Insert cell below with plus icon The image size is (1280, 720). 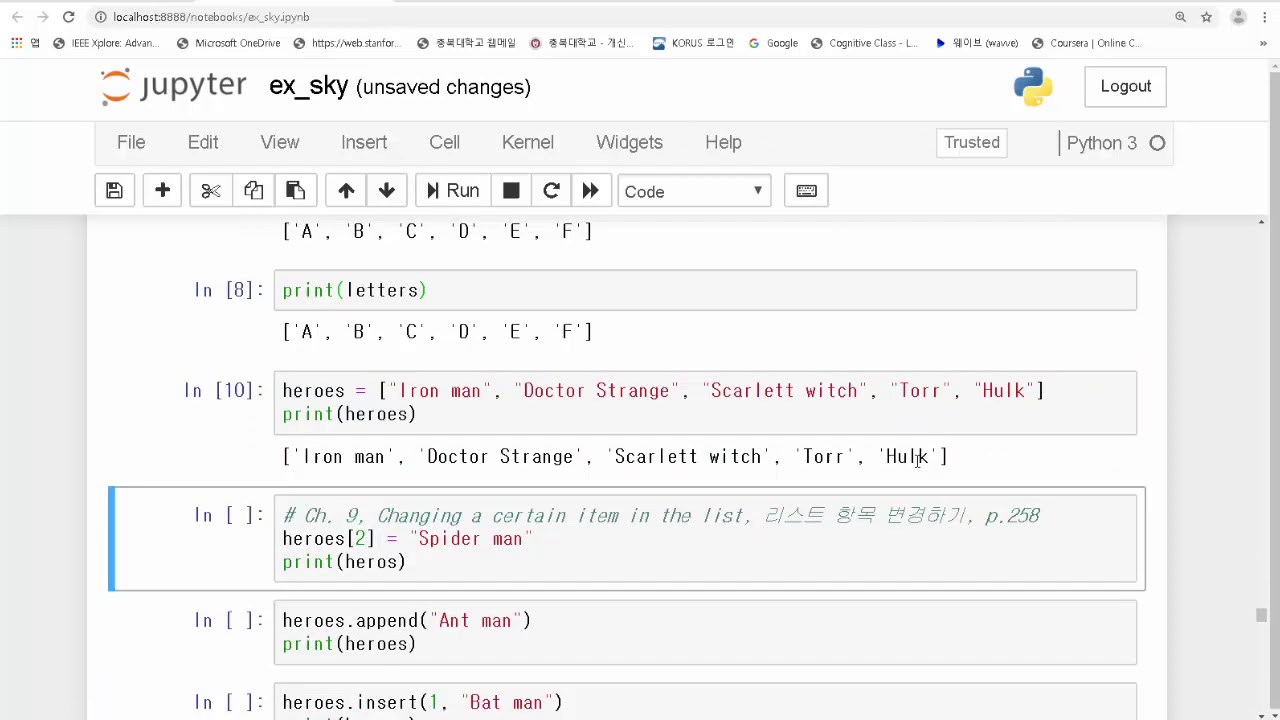[x=162, y=191]
